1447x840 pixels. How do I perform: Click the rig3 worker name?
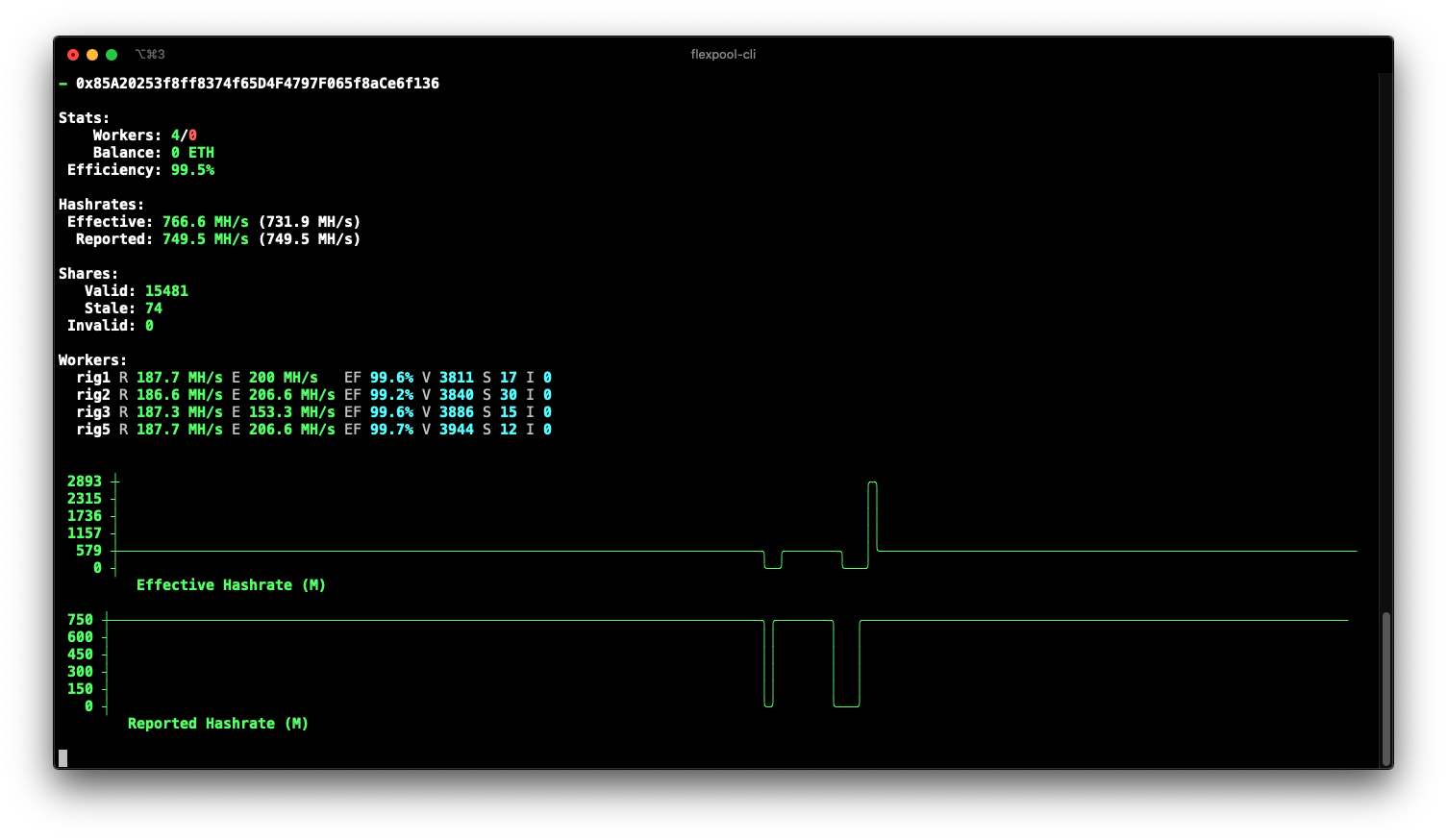(x=93, y=412)
